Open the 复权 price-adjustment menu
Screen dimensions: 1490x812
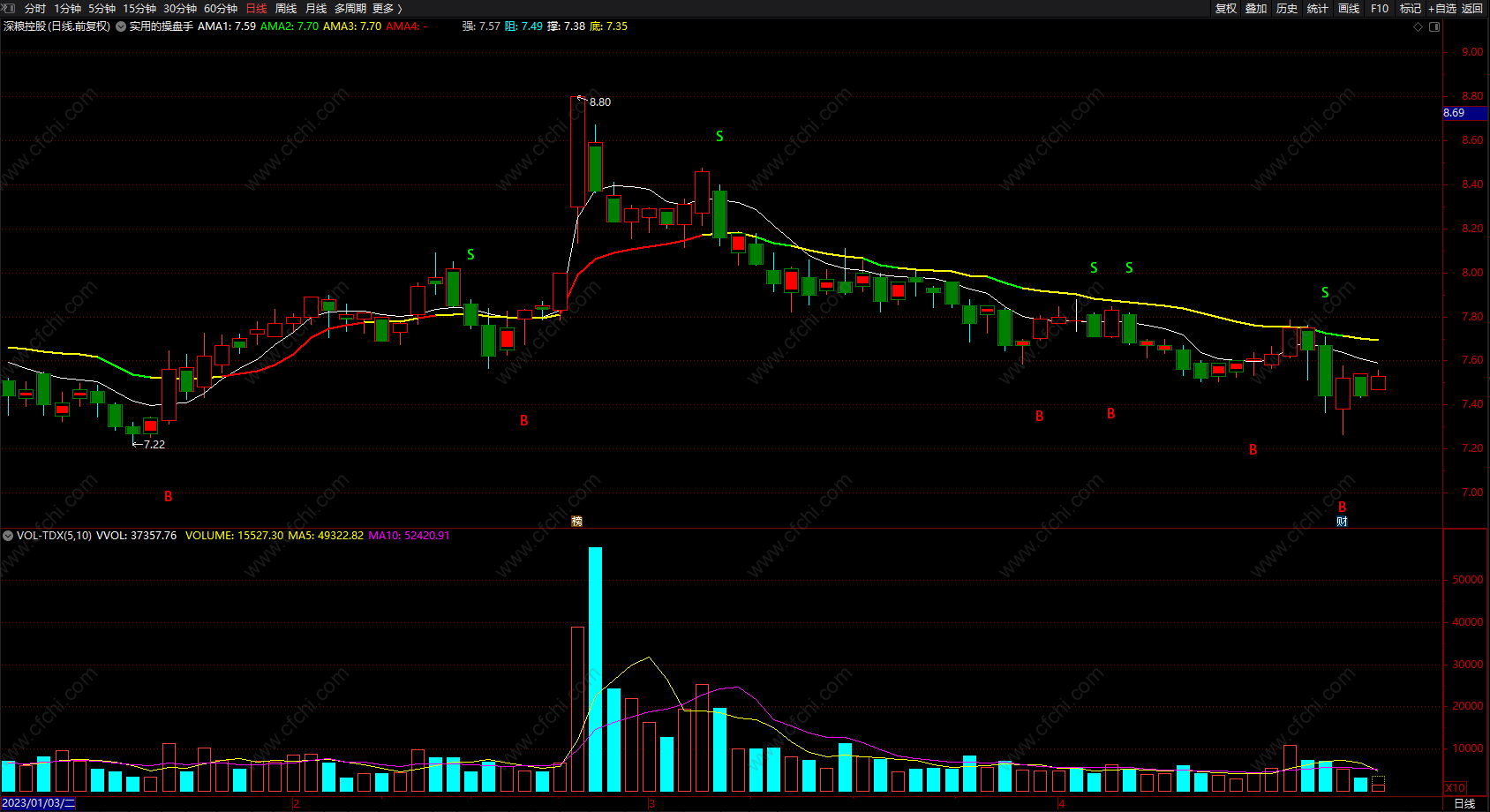[1226, 8]
